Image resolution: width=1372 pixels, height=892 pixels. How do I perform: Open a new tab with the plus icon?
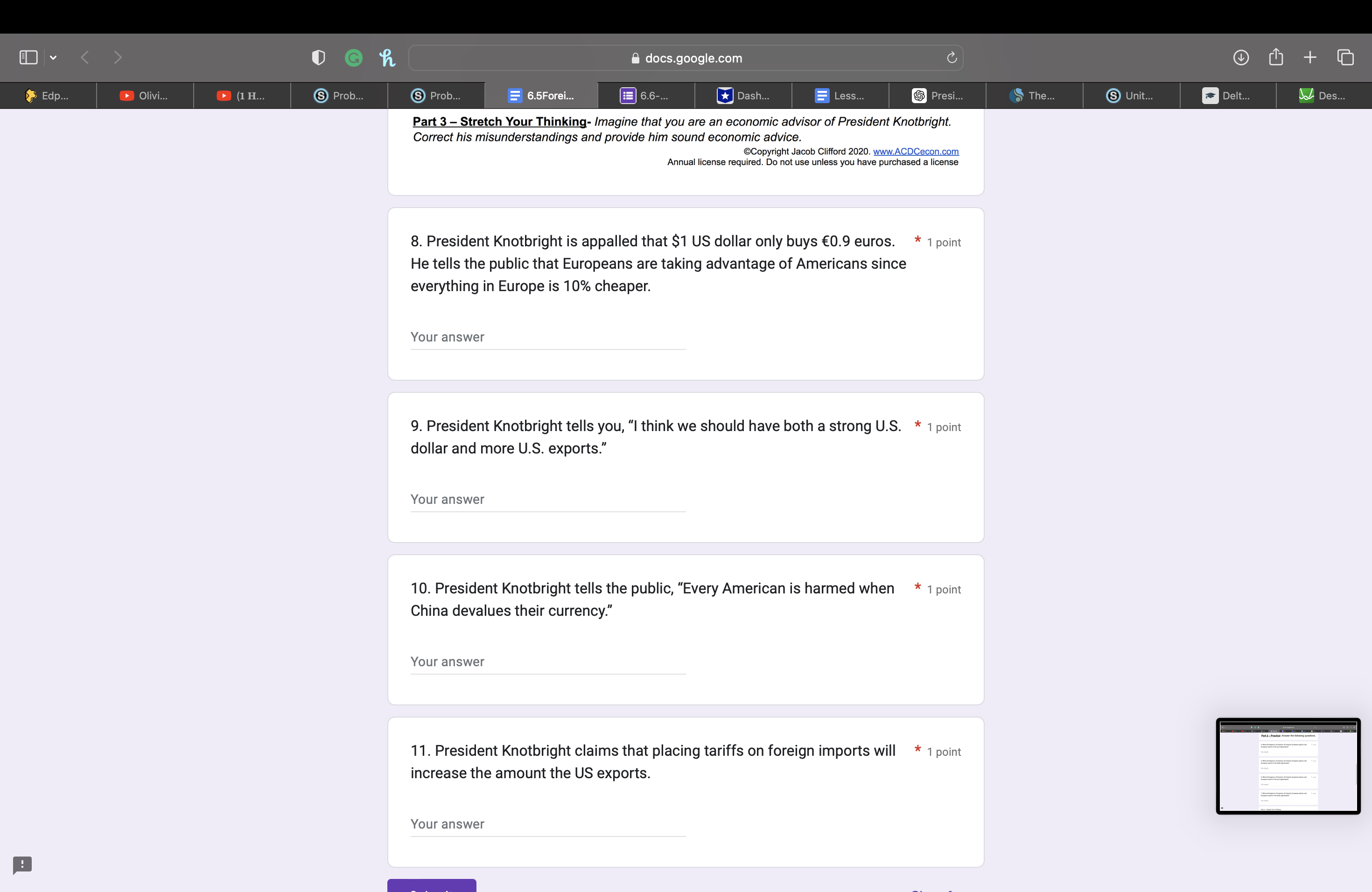click(x=1310, y=58)
